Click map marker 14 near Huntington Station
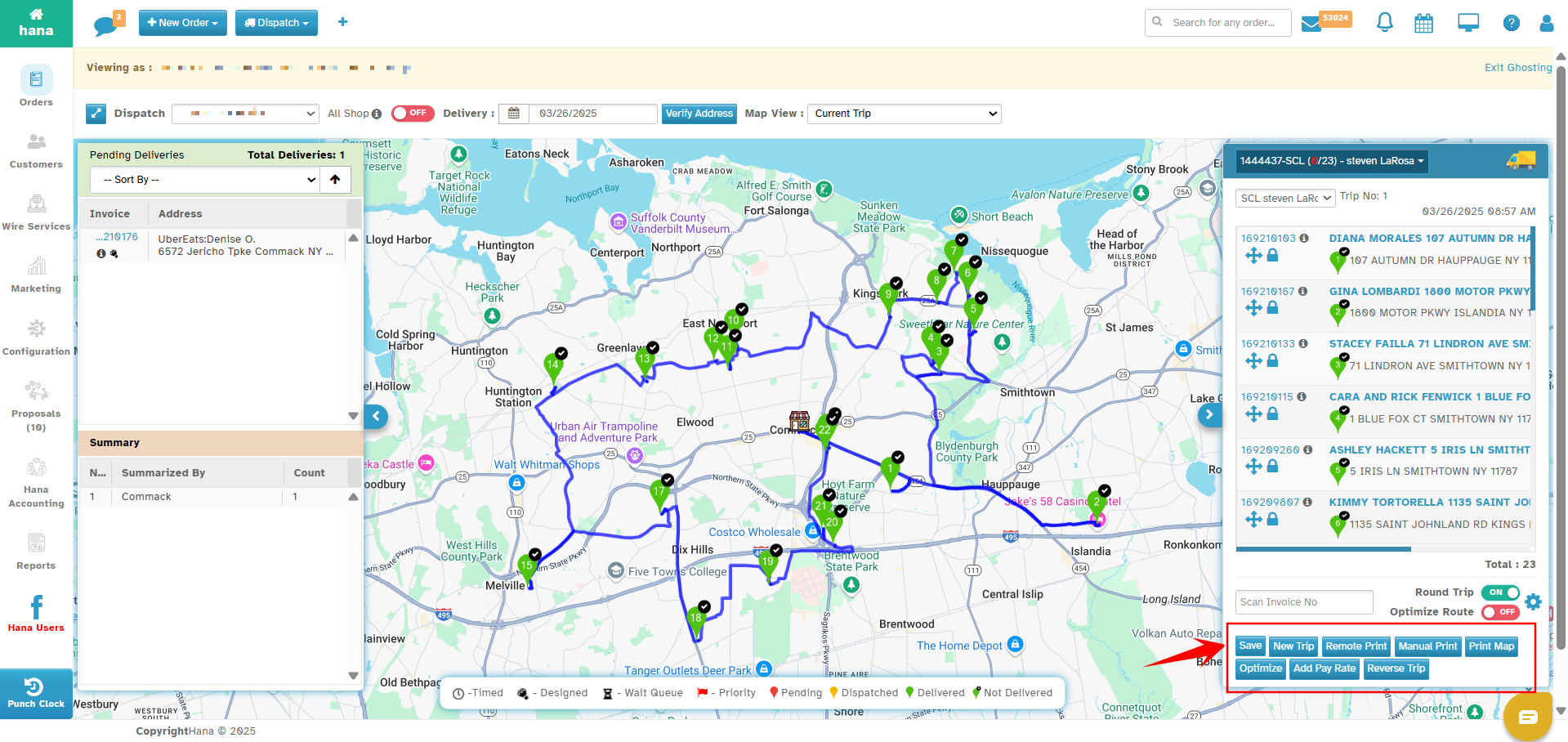 point(554,366)
